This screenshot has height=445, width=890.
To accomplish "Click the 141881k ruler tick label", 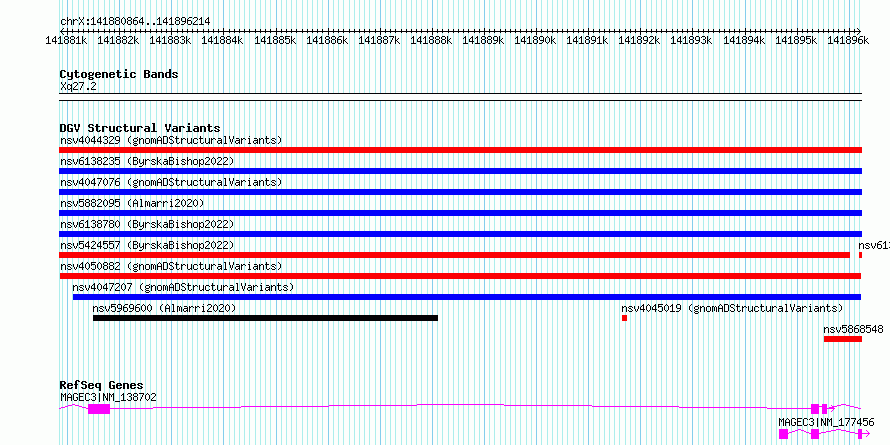I will click(66, 40).
